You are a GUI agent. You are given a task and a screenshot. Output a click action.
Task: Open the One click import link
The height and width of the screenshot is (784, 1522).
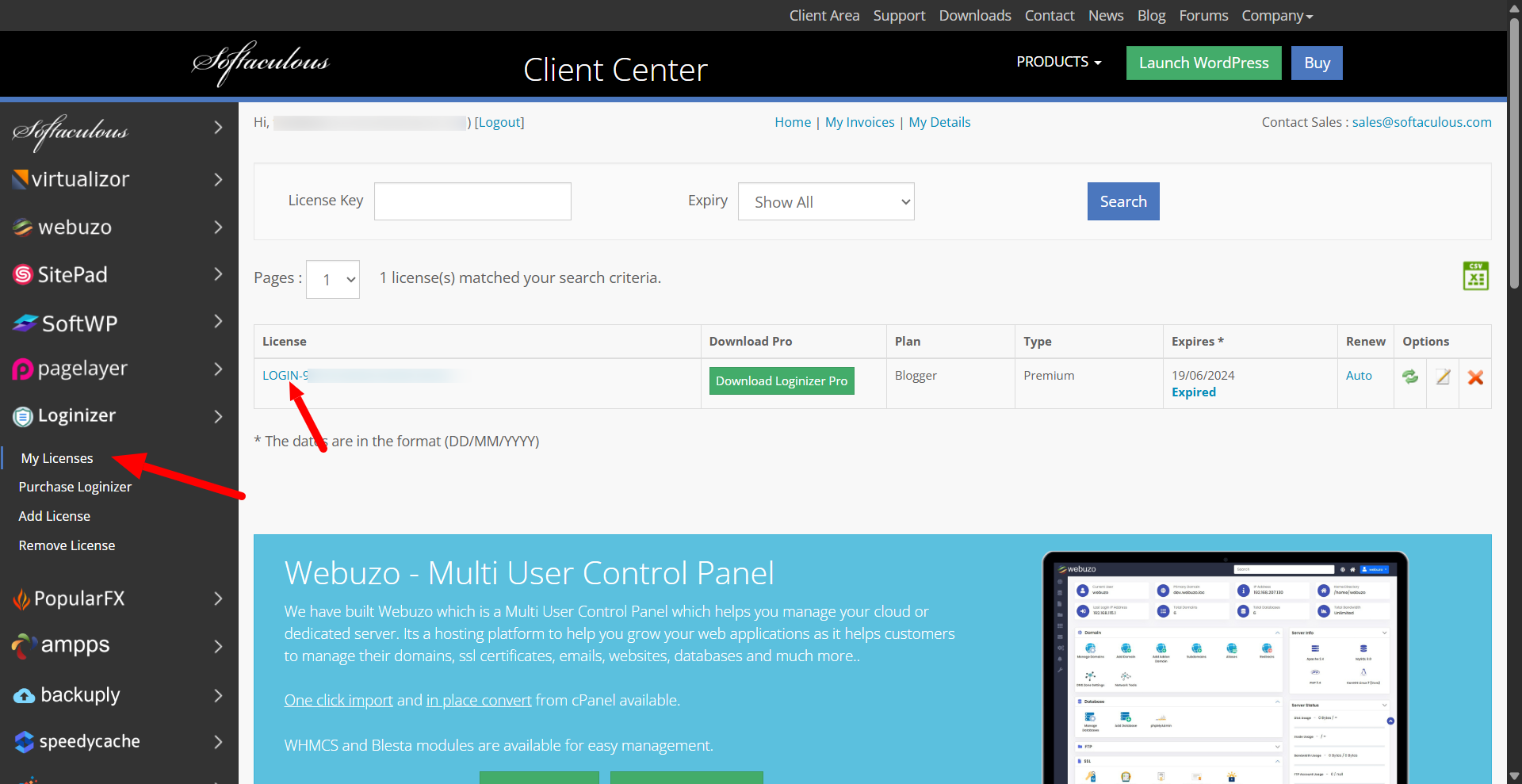[x=338, y=700]
